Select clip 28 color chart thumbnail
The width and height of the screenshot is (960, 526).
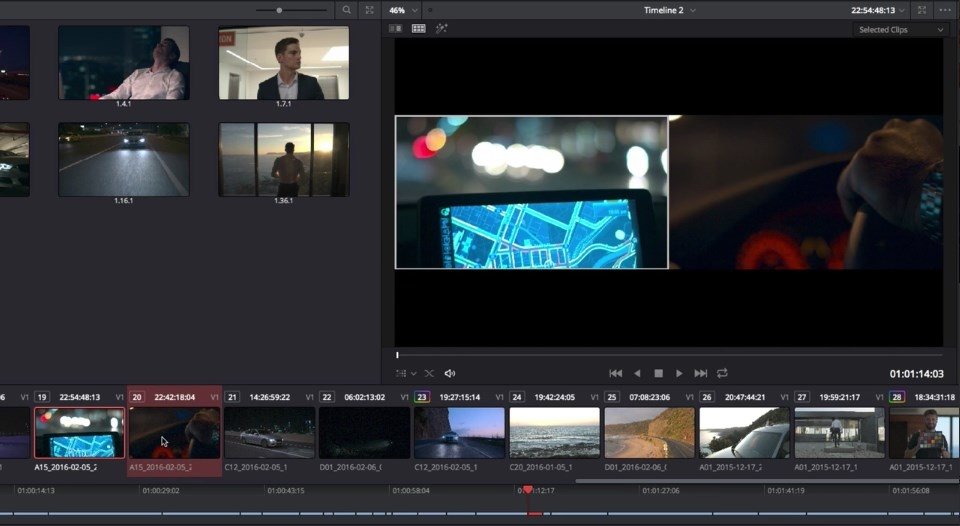pos(924,433)
